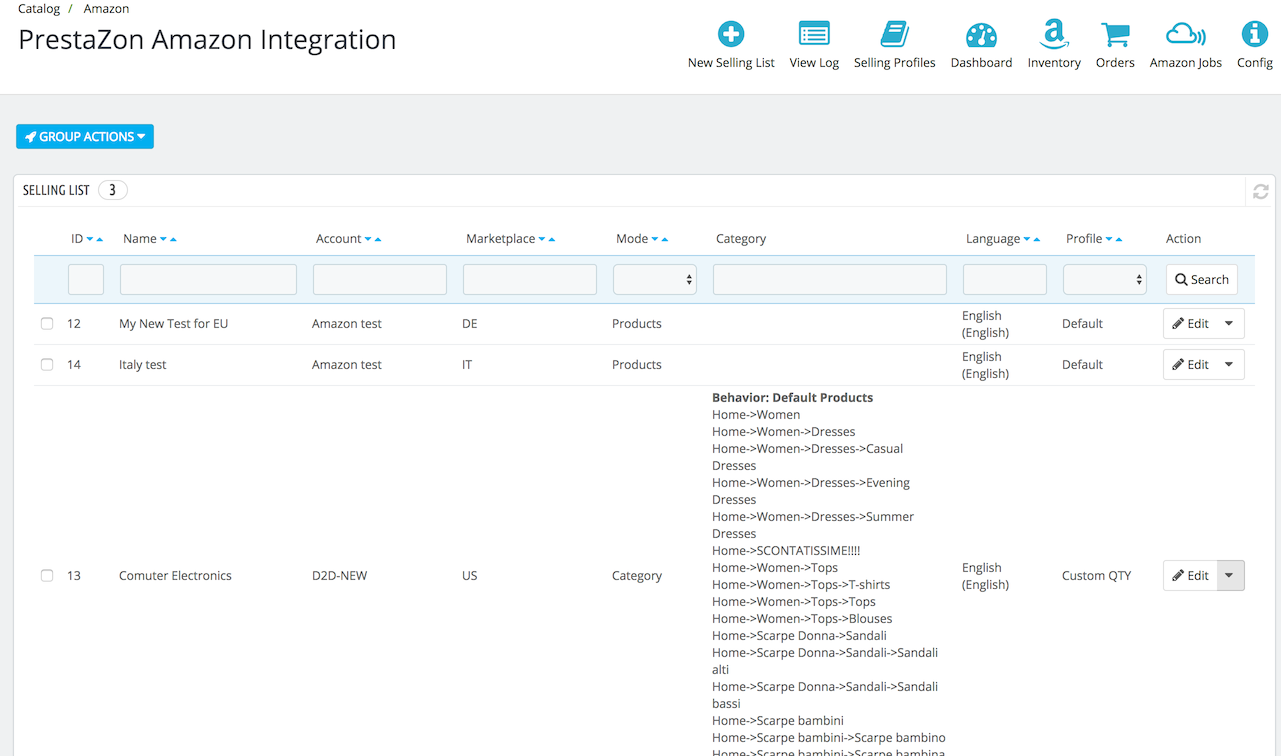
Task: Open New Selling List
Action: point(731,46)
